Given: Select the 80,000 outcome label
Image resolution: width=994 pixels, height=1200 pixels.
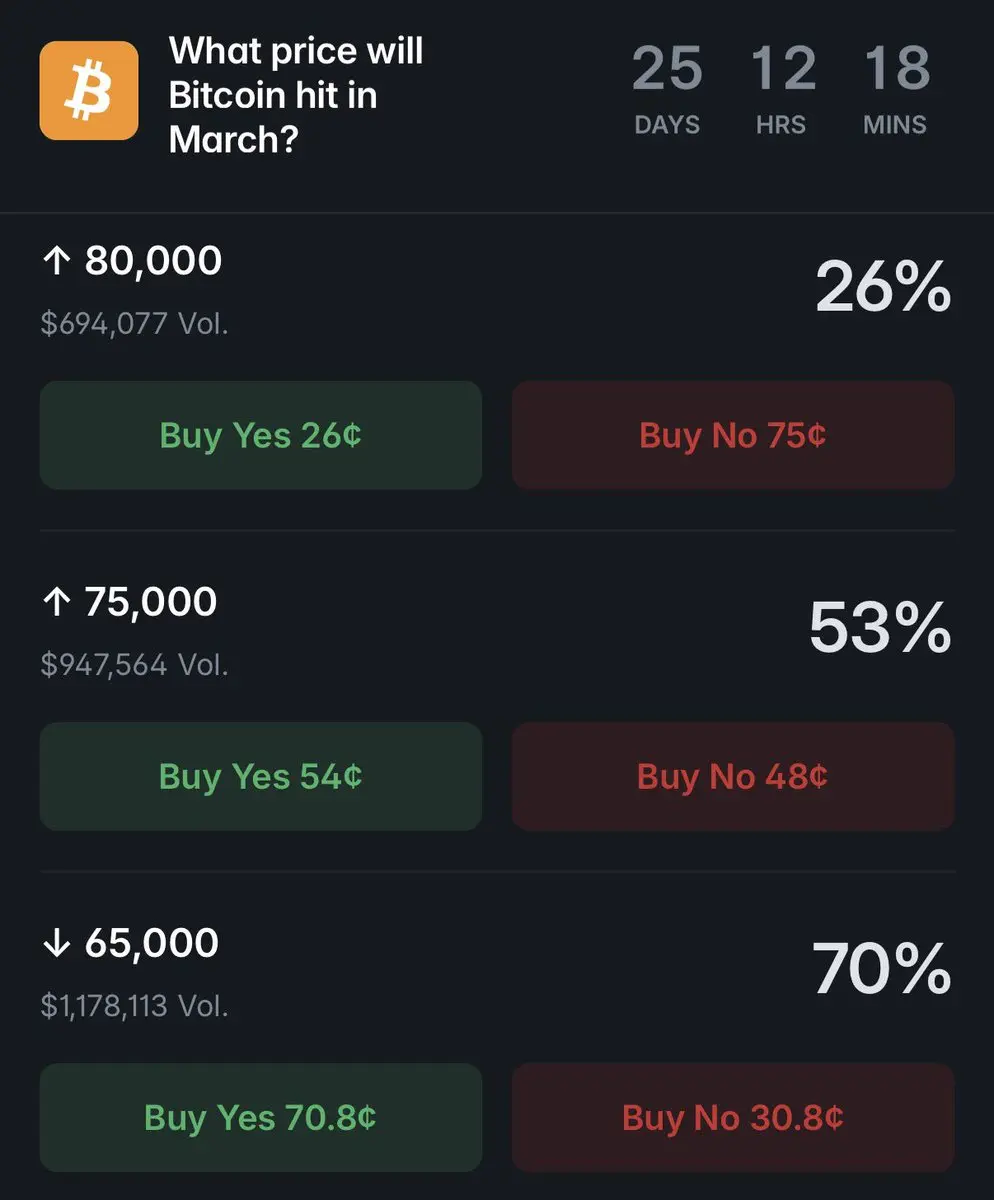Looking at the screenshot, I should (153, 261).
